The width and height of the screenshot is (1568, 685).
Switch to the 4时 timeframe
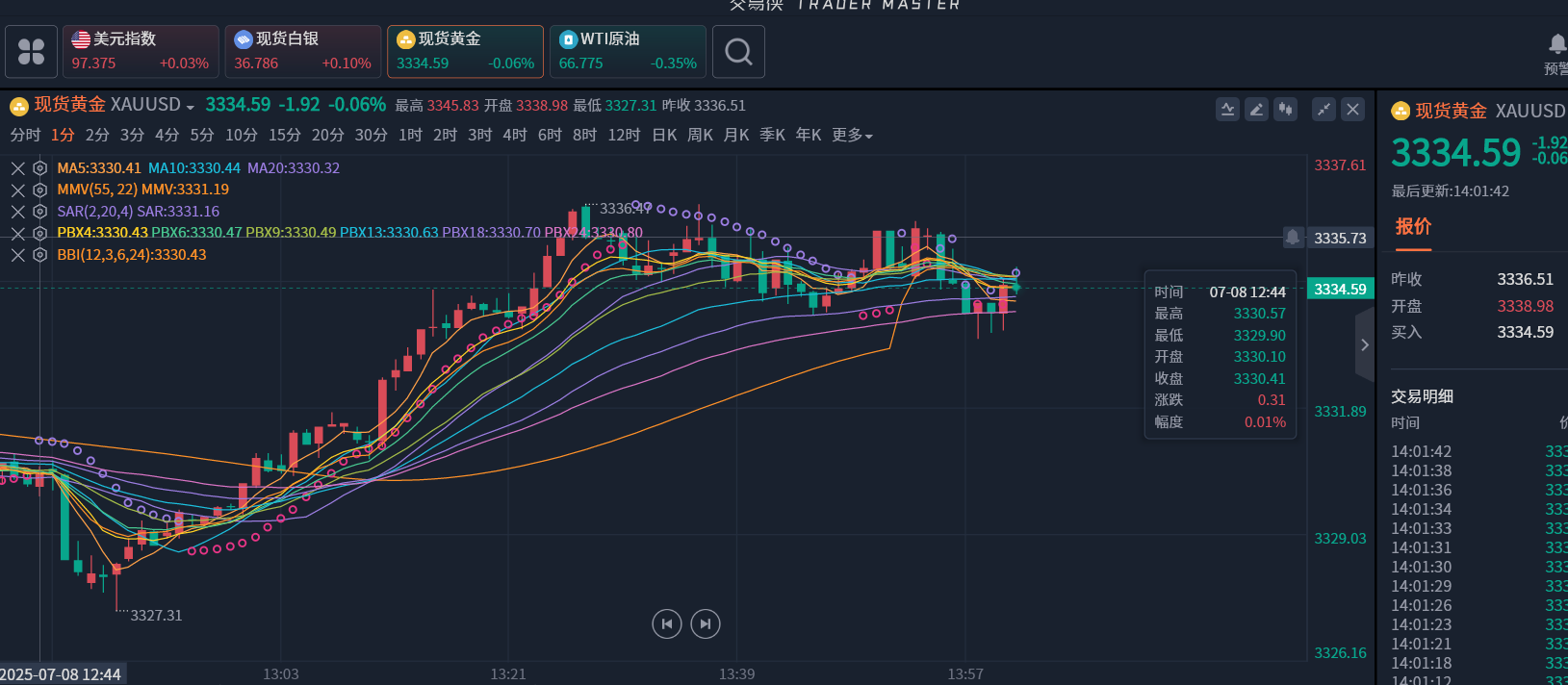[x=515, y=135]
